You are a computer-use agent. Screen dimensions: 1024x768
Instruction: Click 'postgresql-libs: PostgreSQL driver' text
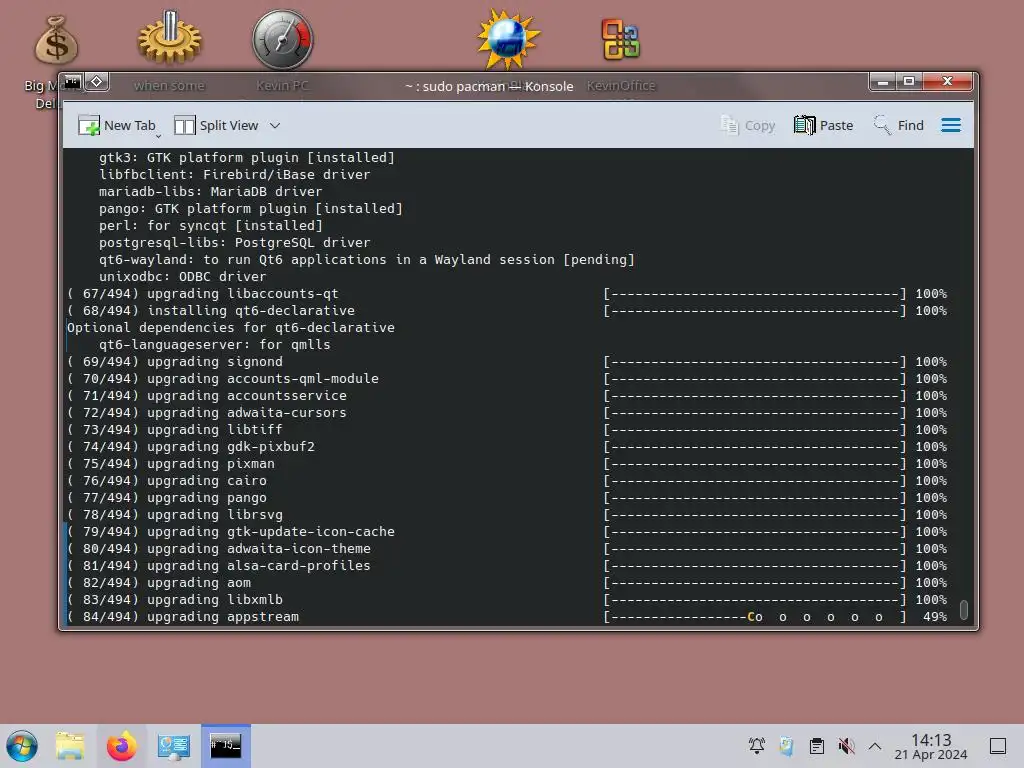point(234,242)
